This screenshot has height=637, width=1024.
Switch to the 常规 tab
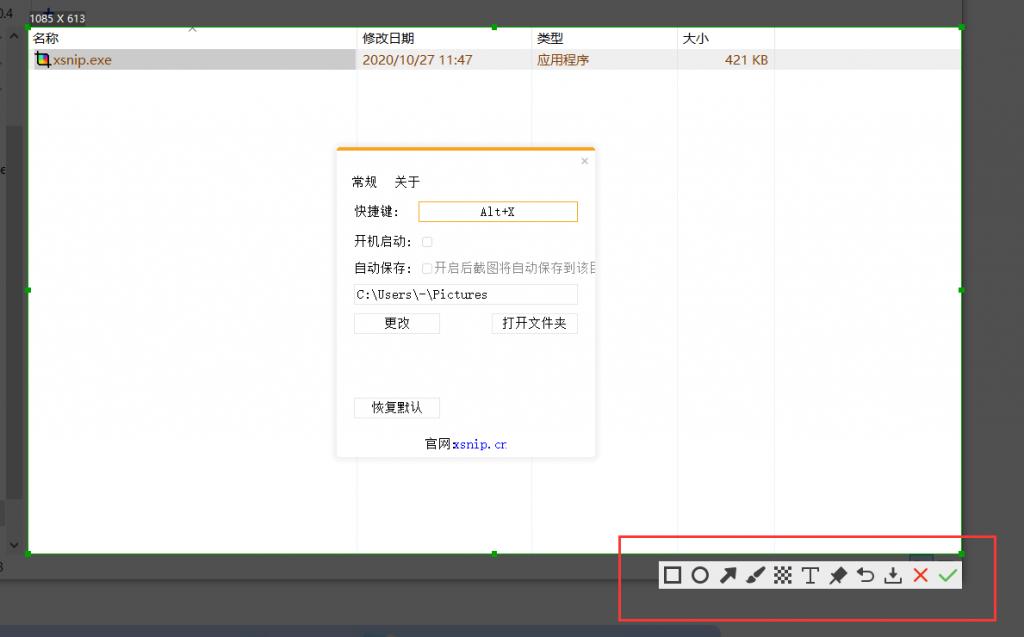[x=364, y=182]
